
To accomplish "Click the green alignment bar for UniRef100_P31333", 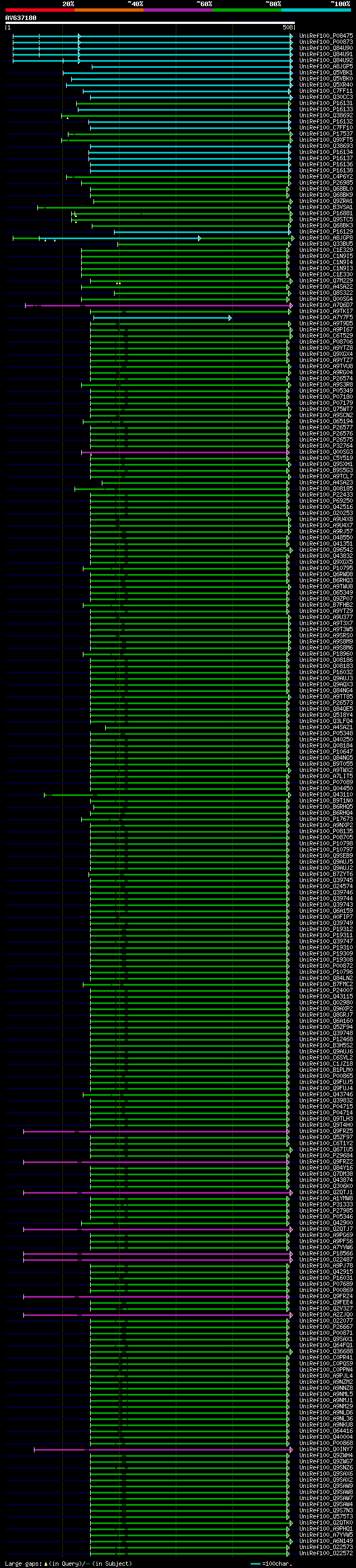I will coord(190,1205).
